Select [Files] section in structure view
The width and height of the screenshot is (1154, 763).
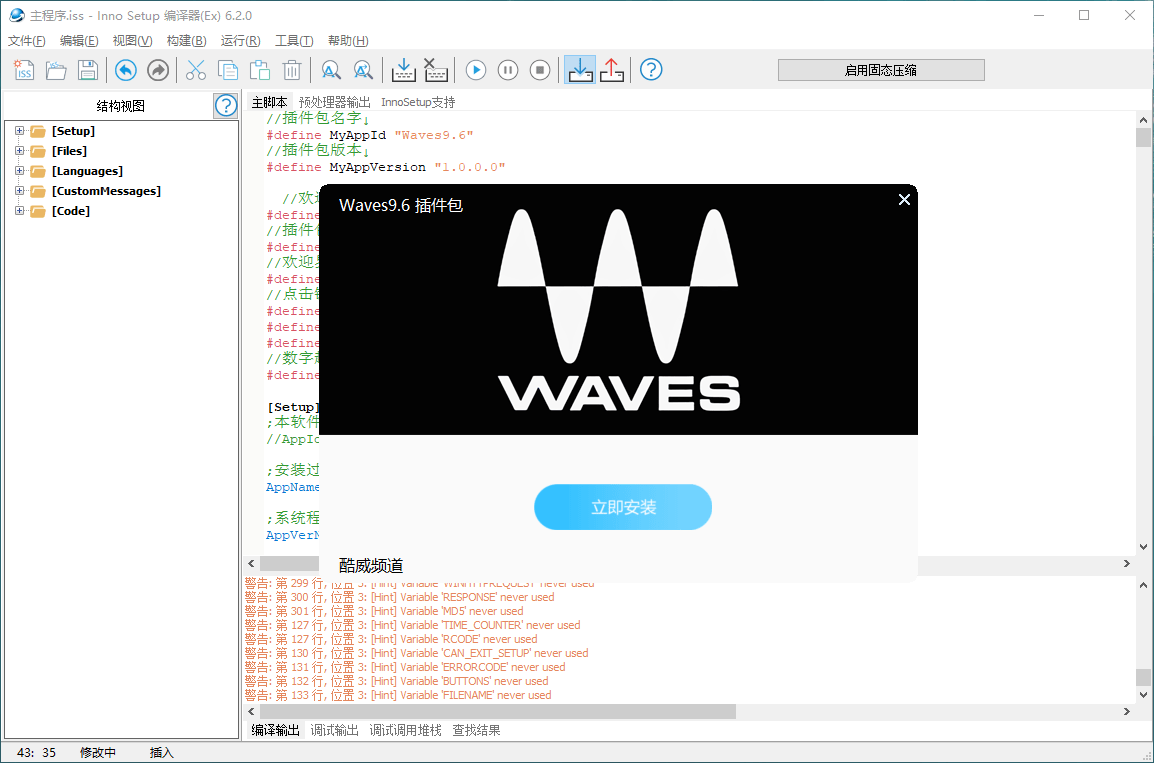tap(69, 151)
